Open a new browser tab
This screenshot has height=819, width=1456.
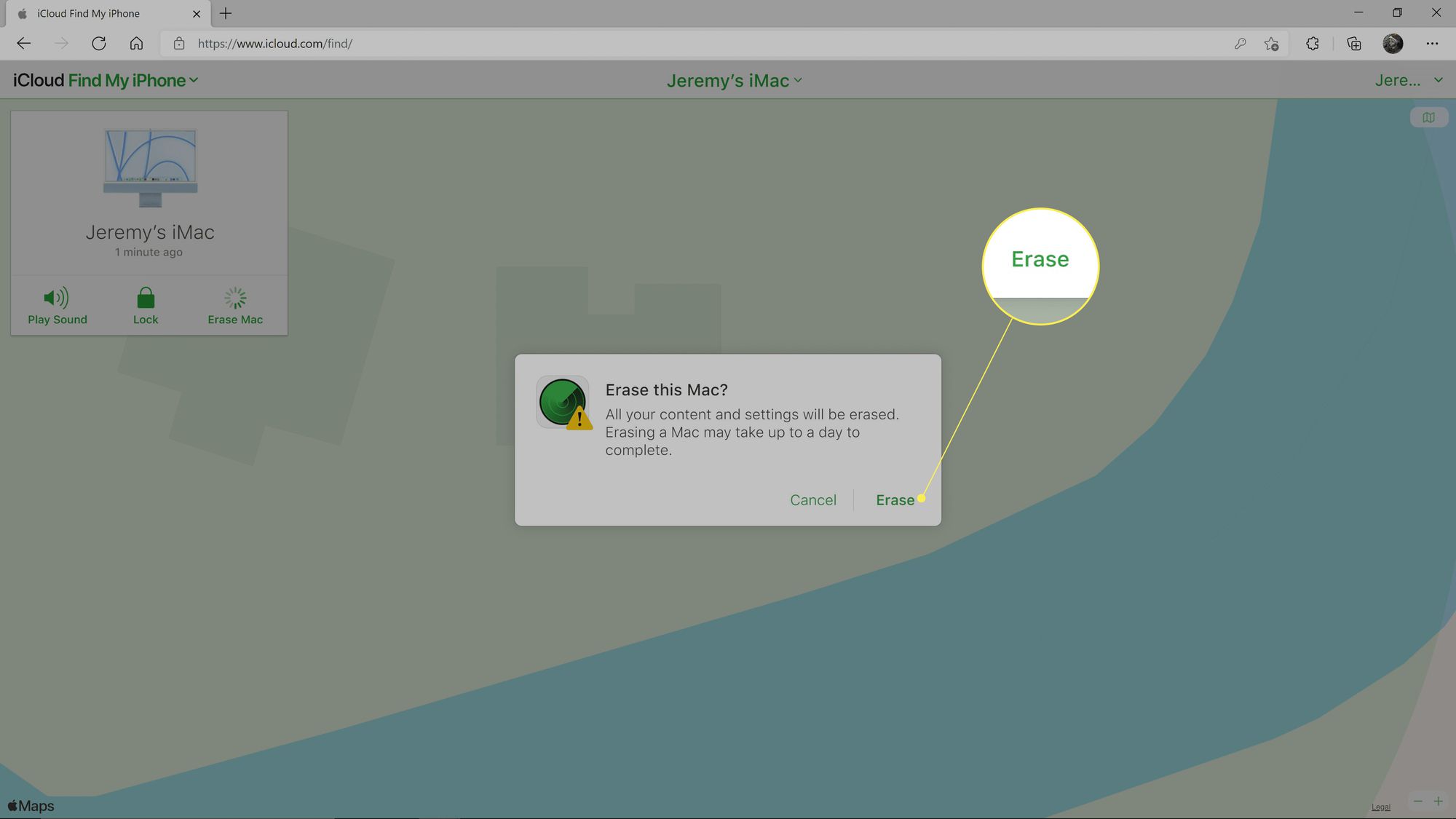(226, 13)
